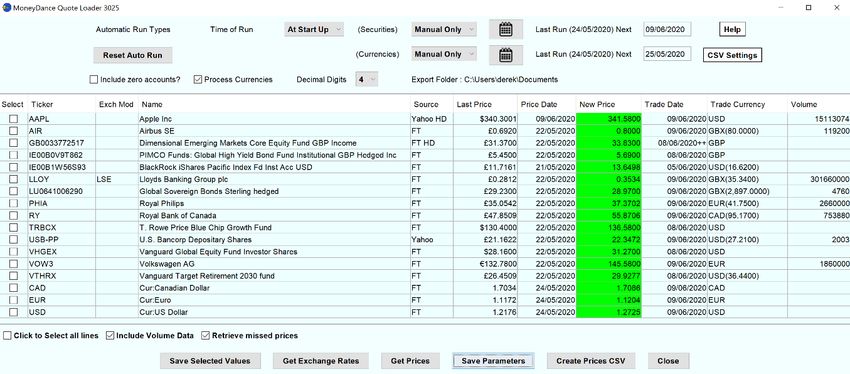Select the PHIA row checkbox
Viewport: 850px width, 374px height.
(x=14, y=203)
